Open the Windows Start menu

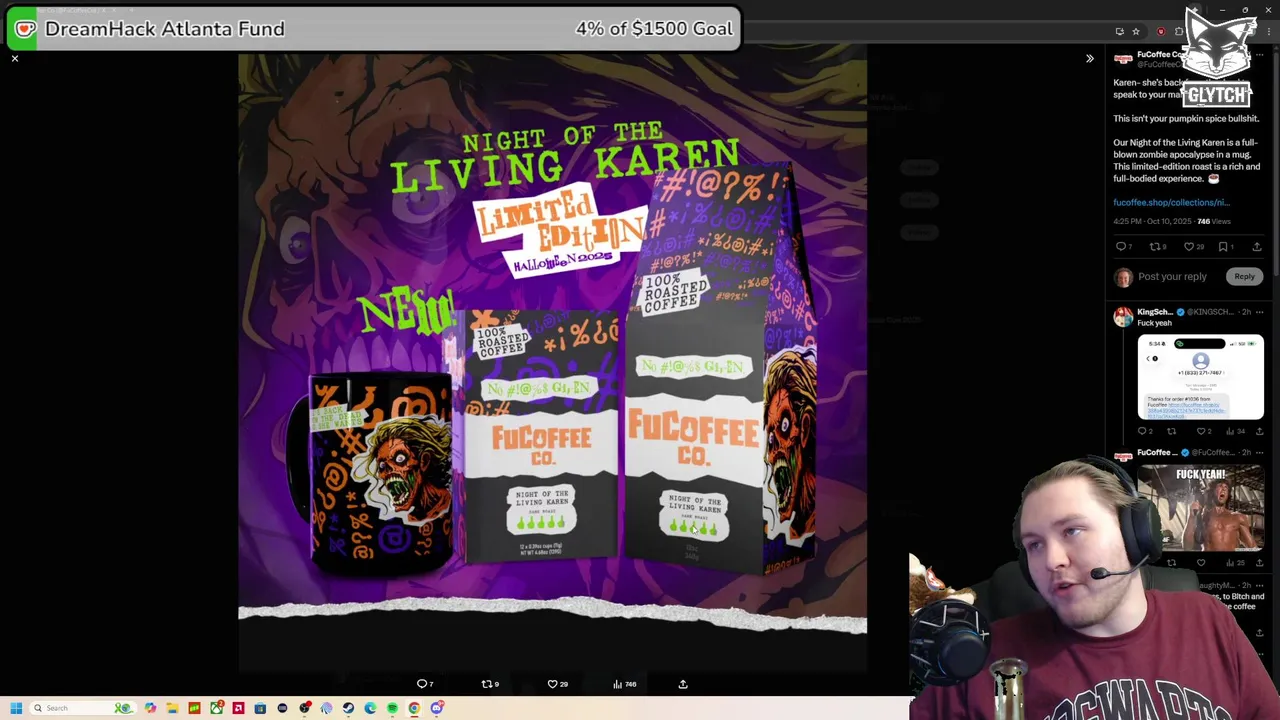click(x=16, y=708)
